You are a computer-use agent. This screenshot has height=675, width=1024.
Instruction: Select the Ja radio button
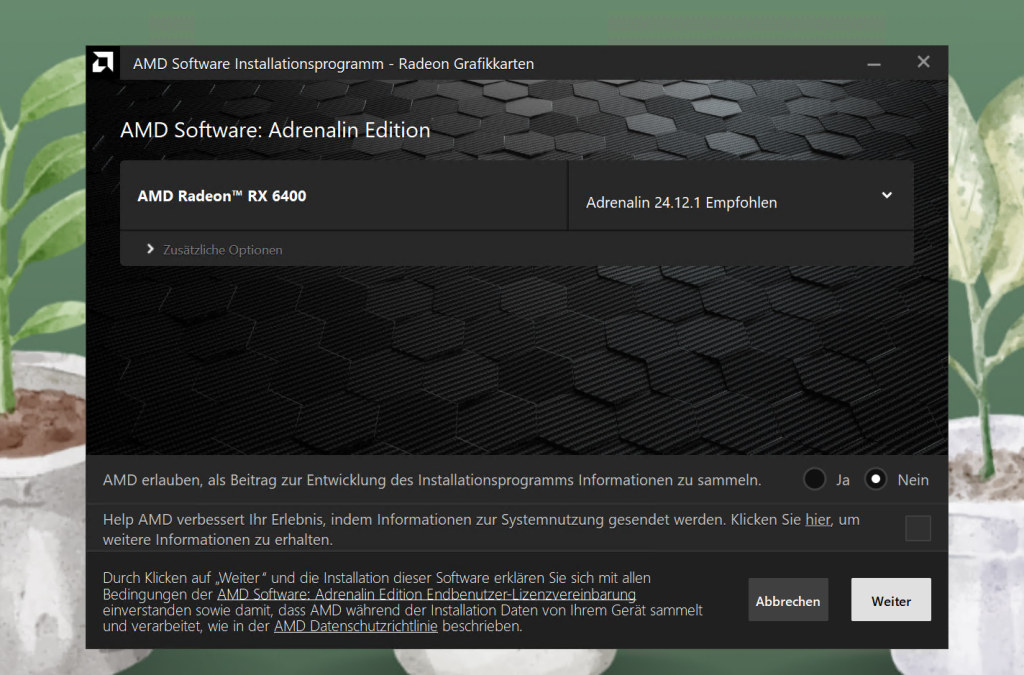tap(815, 480)
